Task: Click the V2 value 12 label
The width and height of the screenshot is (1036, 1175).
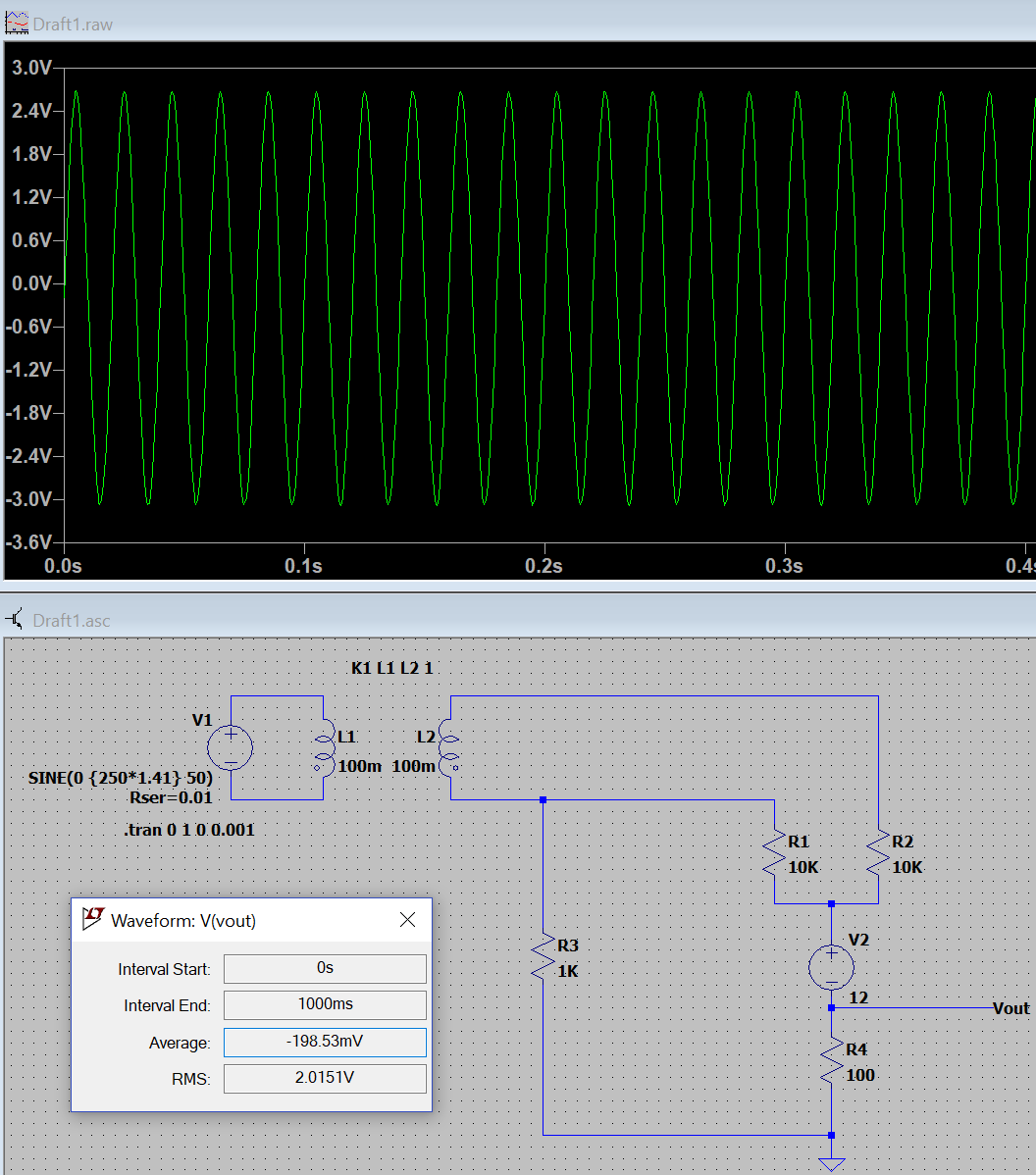Action: 858,997
